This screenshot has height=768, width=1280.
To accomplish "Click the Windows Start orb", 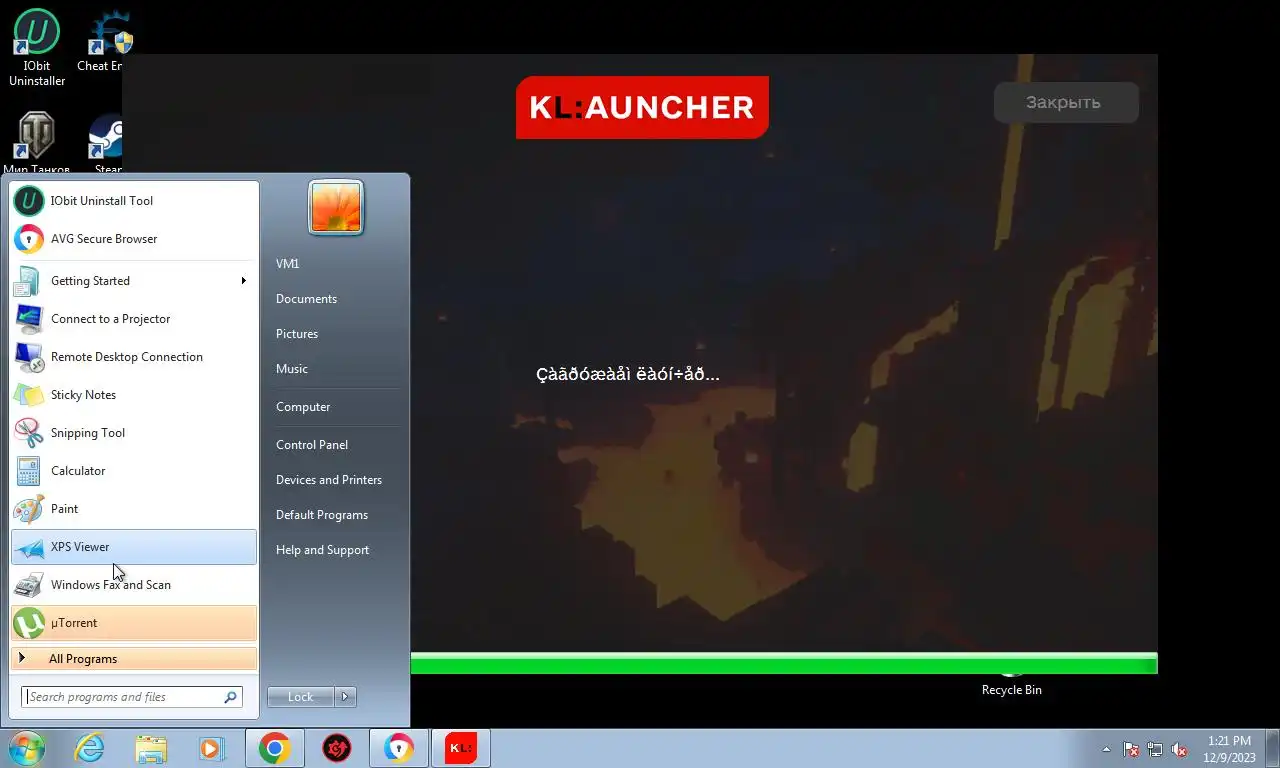I will tap(27, 748).
